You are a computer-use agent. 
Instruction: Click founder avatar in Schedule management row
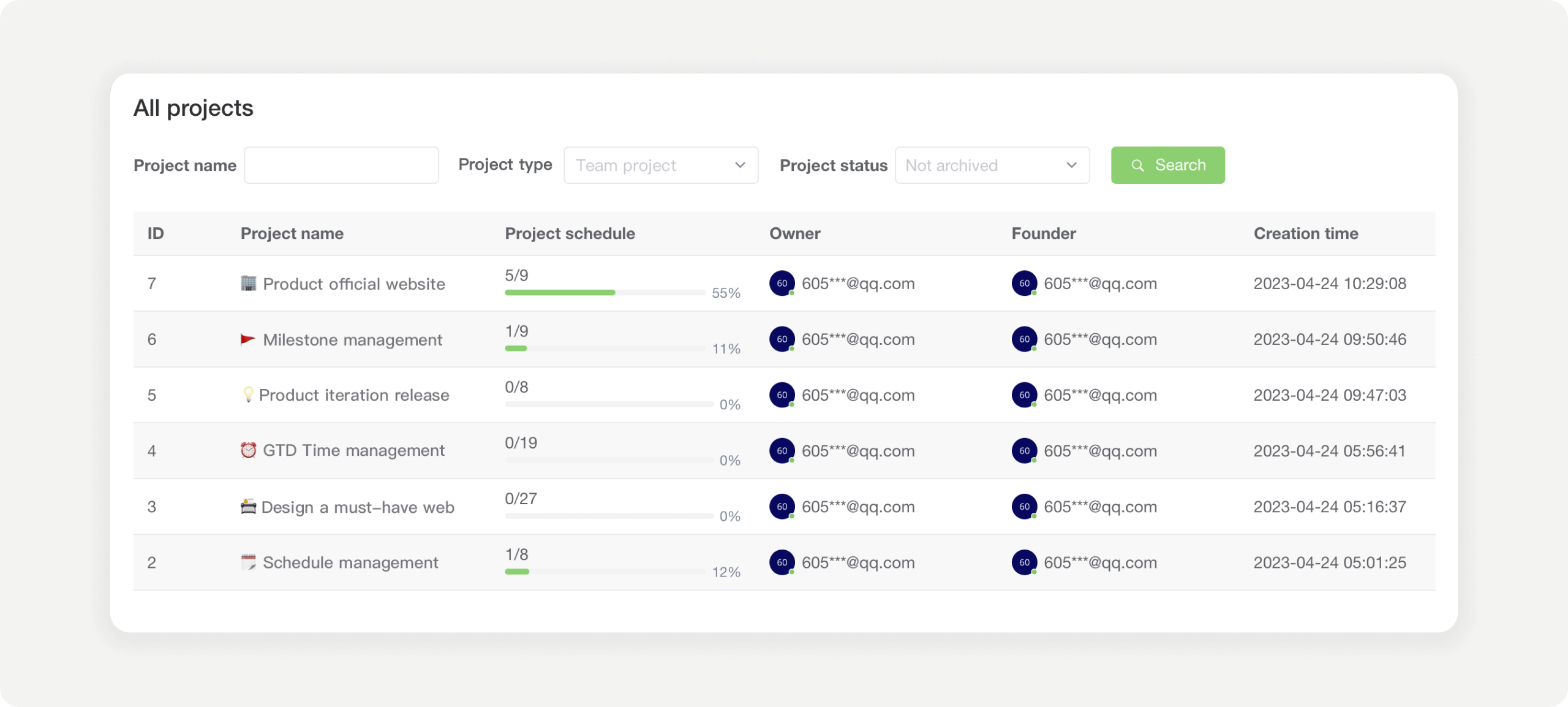(1024, 562)
